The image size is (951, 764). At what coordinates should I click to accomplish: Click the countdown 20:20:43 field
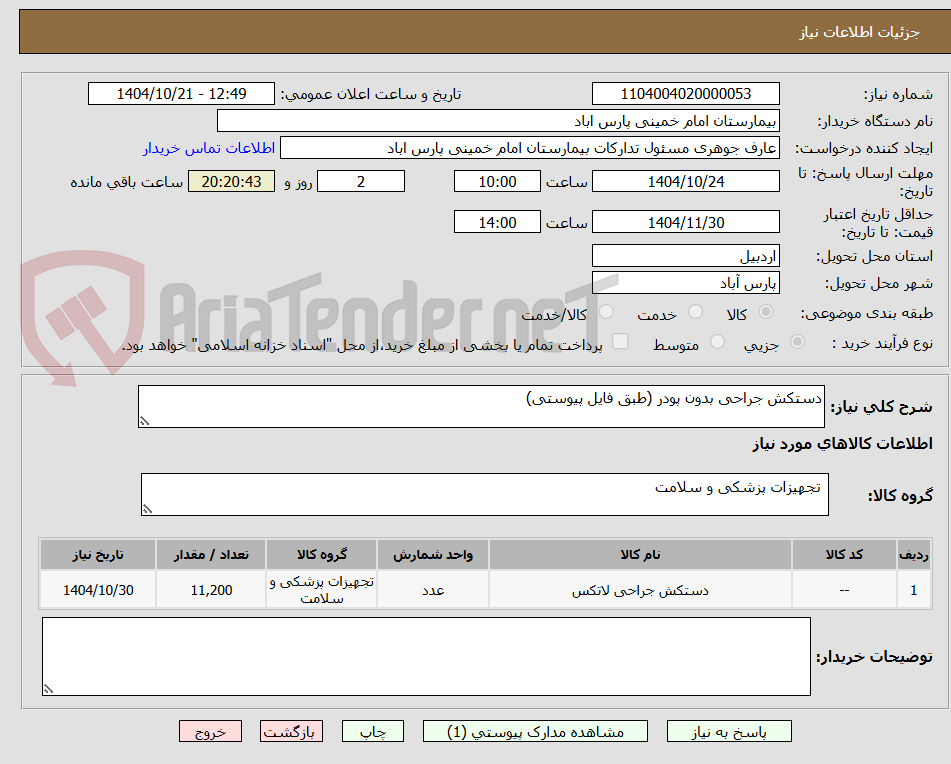(x=231, y=181)
